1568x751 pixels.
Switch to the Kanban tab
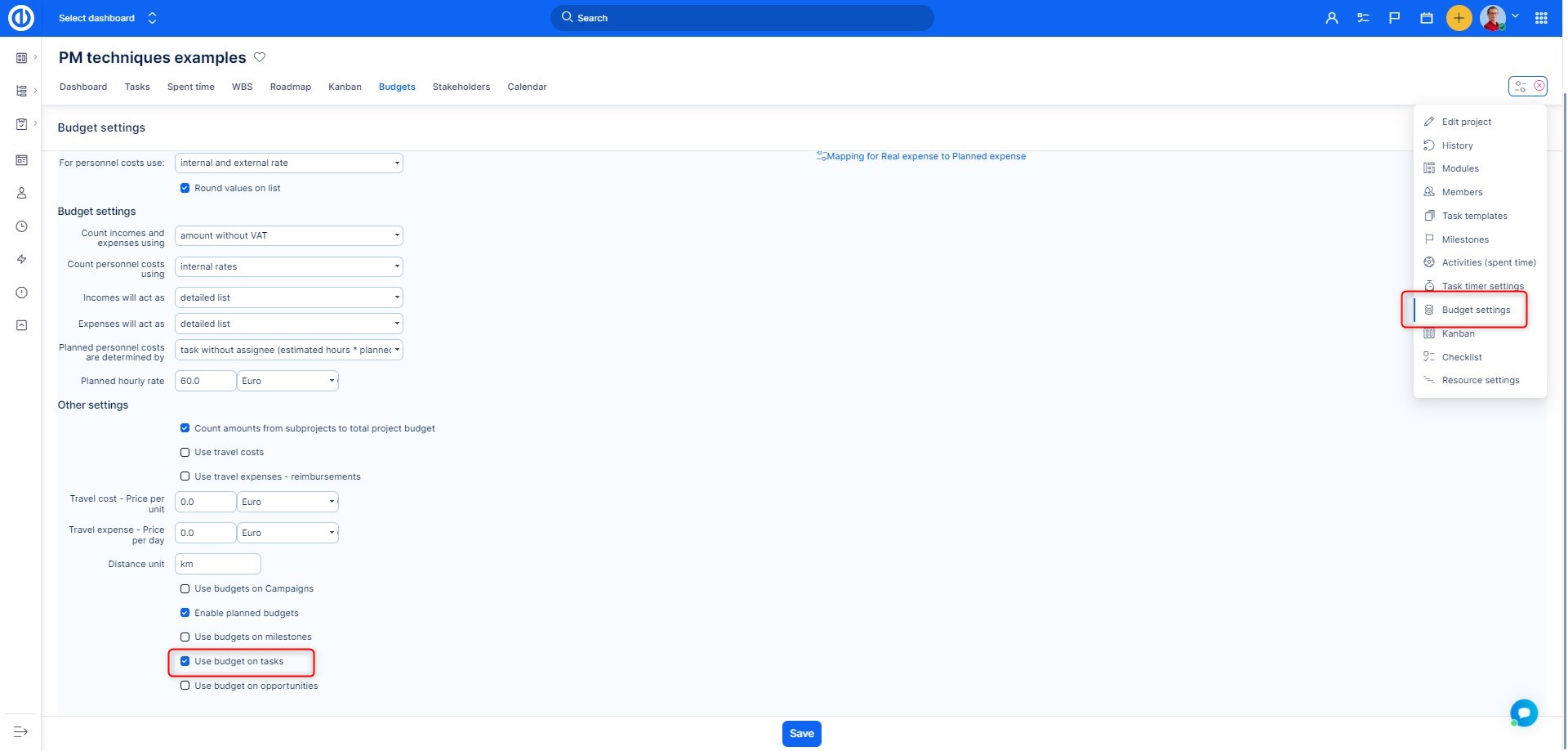tap(345, 87)
